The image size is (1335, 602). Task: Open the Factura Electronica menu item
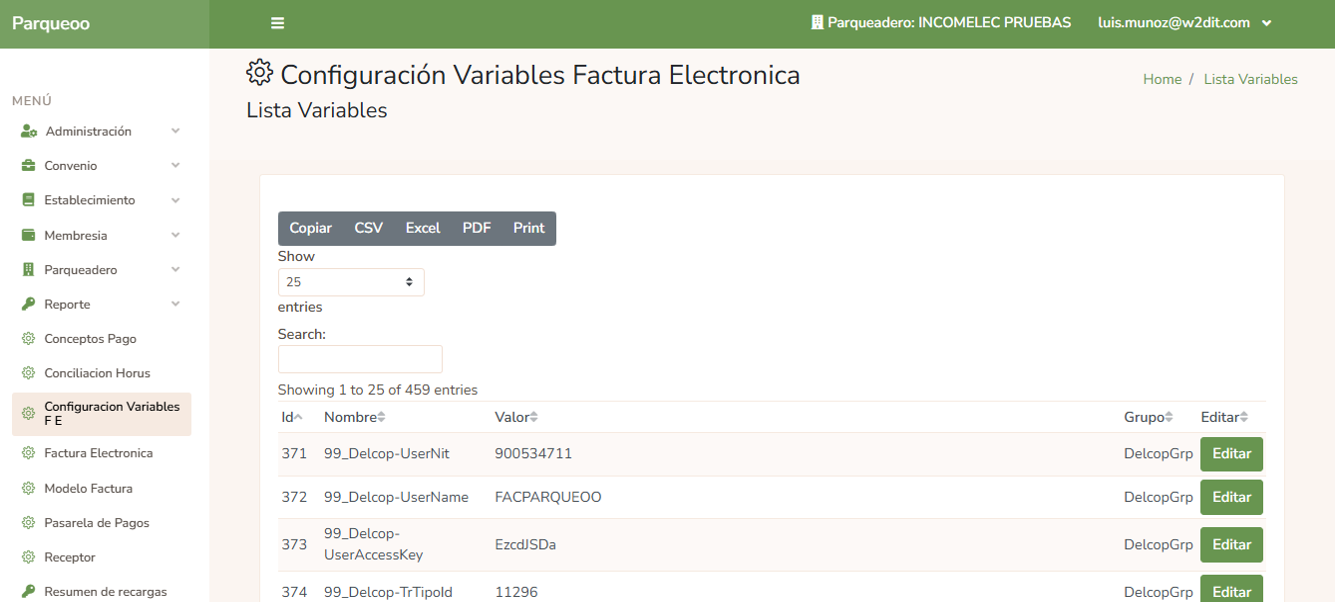point(98,453)
